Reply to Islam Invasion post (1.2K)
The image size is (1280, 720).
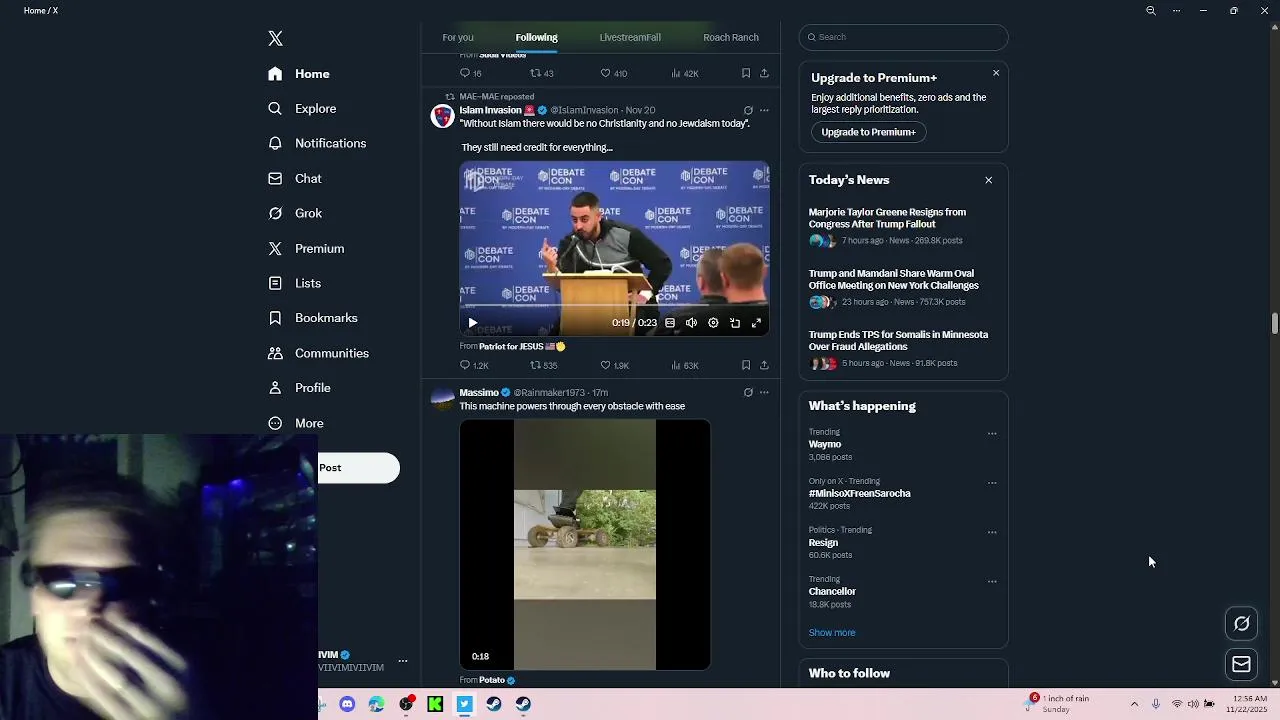474,366
